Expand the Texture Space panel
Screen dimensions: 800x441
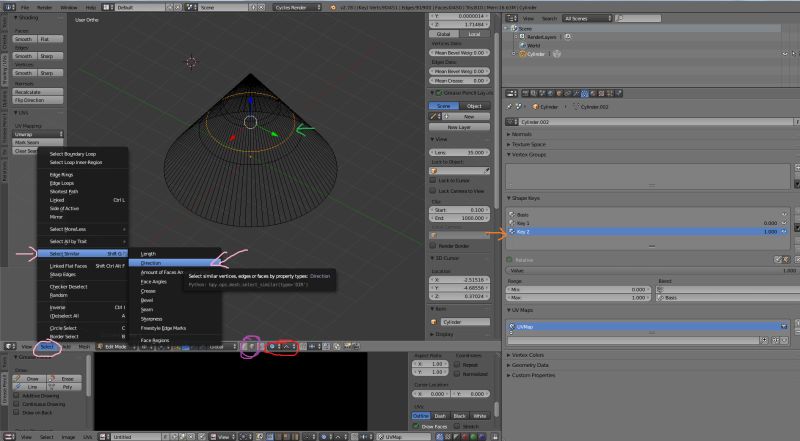526,144
